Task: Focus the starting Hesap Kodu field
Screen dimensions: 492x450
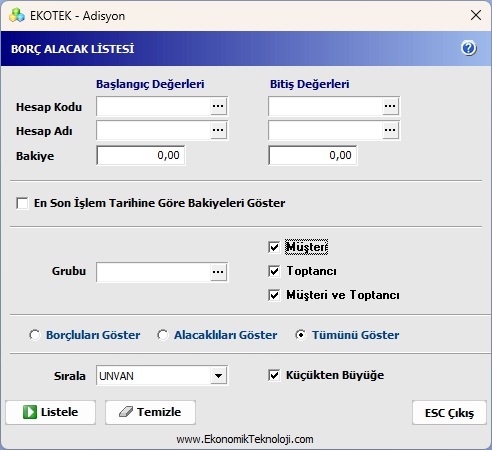Action: 154,106
